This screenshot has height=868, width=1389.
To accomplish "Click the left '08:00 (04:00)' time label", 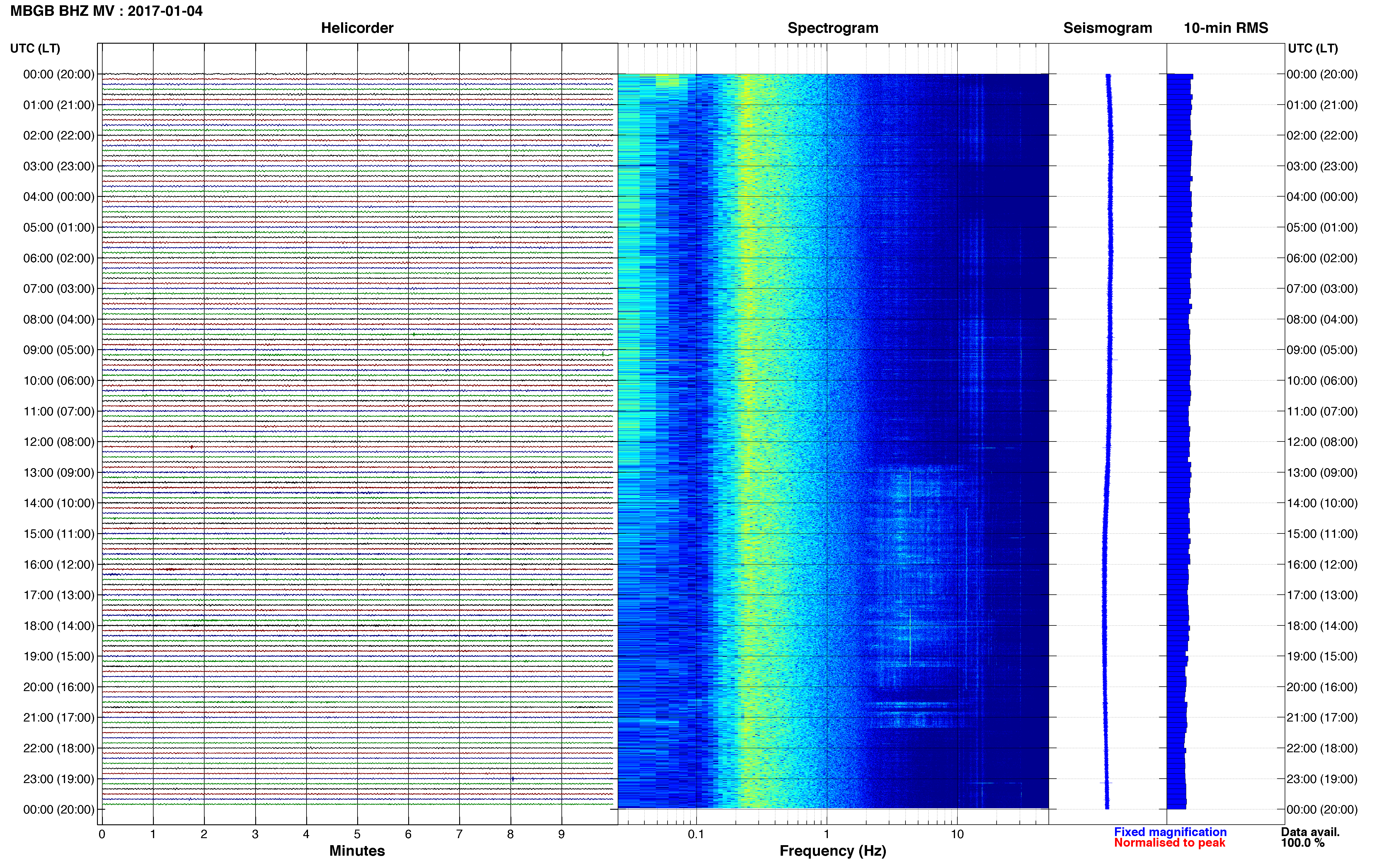I will pos(59,319).
